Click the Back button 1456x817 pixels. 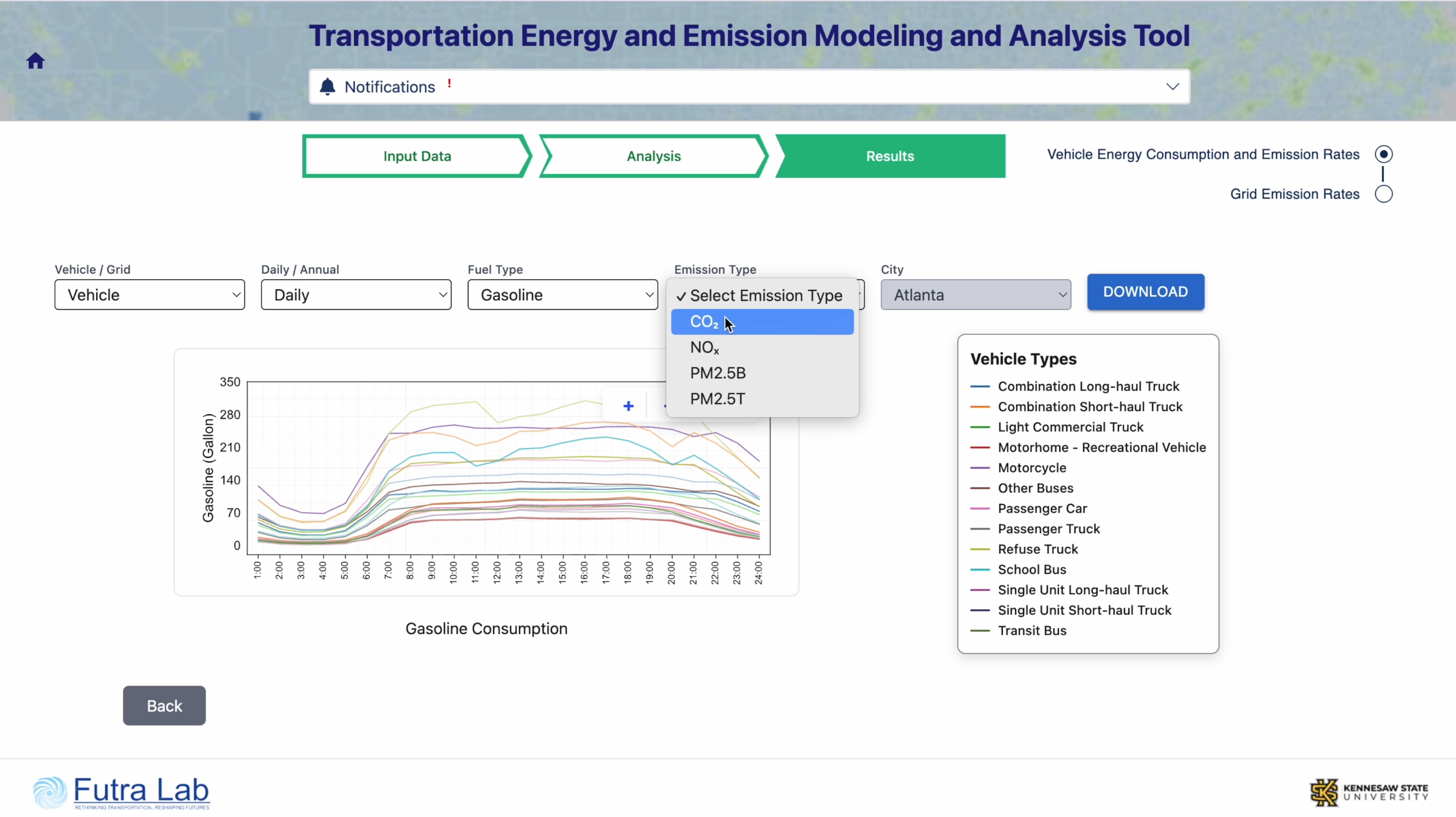pos(164,706)
